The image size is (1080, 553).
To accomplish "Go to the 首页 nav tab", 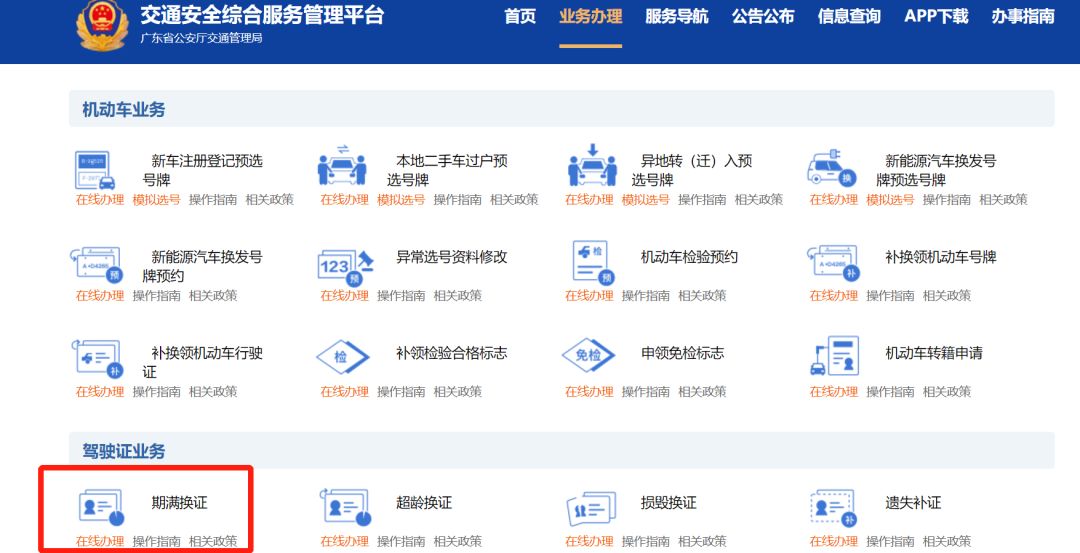I will tap(520, 17).
